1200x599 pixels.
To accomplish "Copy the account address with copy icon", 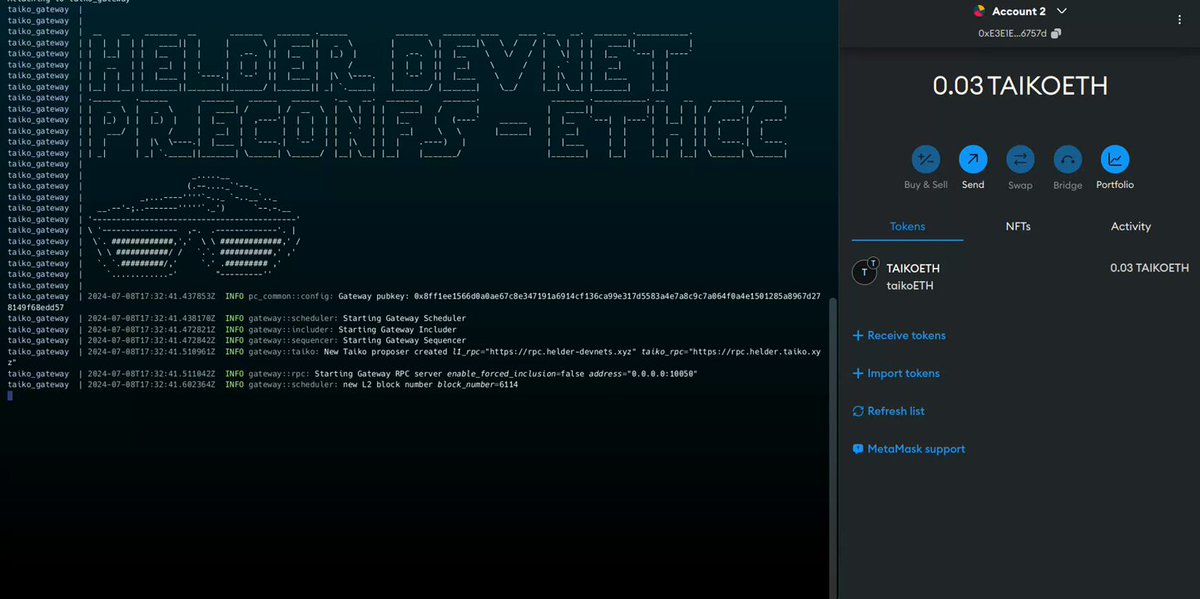I will coord(1057,33).
